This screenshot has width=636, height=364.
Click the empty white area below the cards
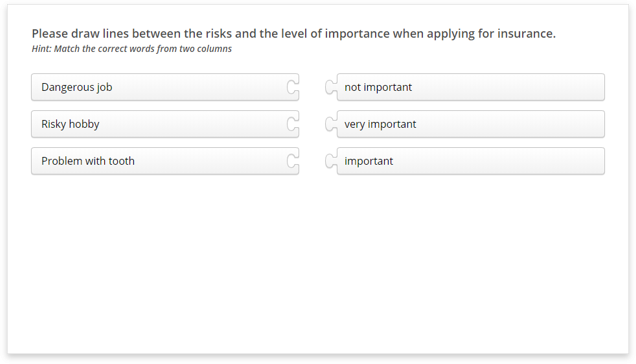[x=318, y=264]
